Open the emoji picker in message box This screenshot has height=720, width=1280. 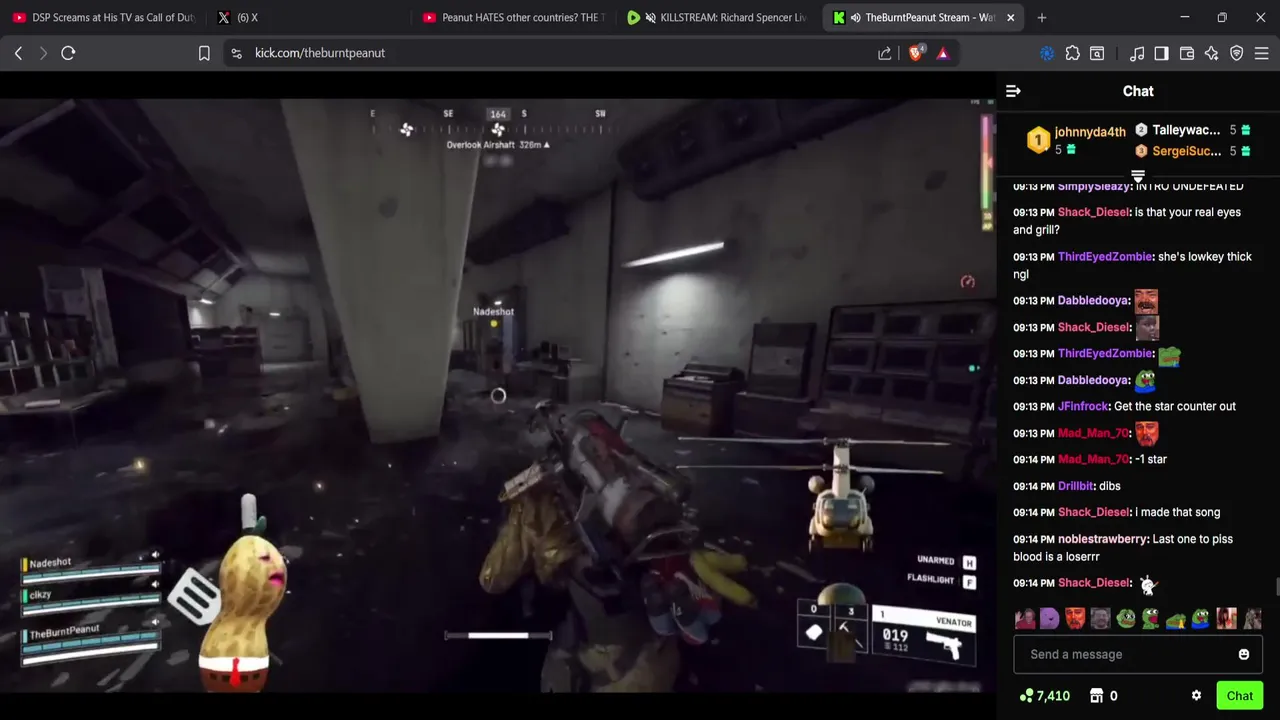[x=1244, y=654]
